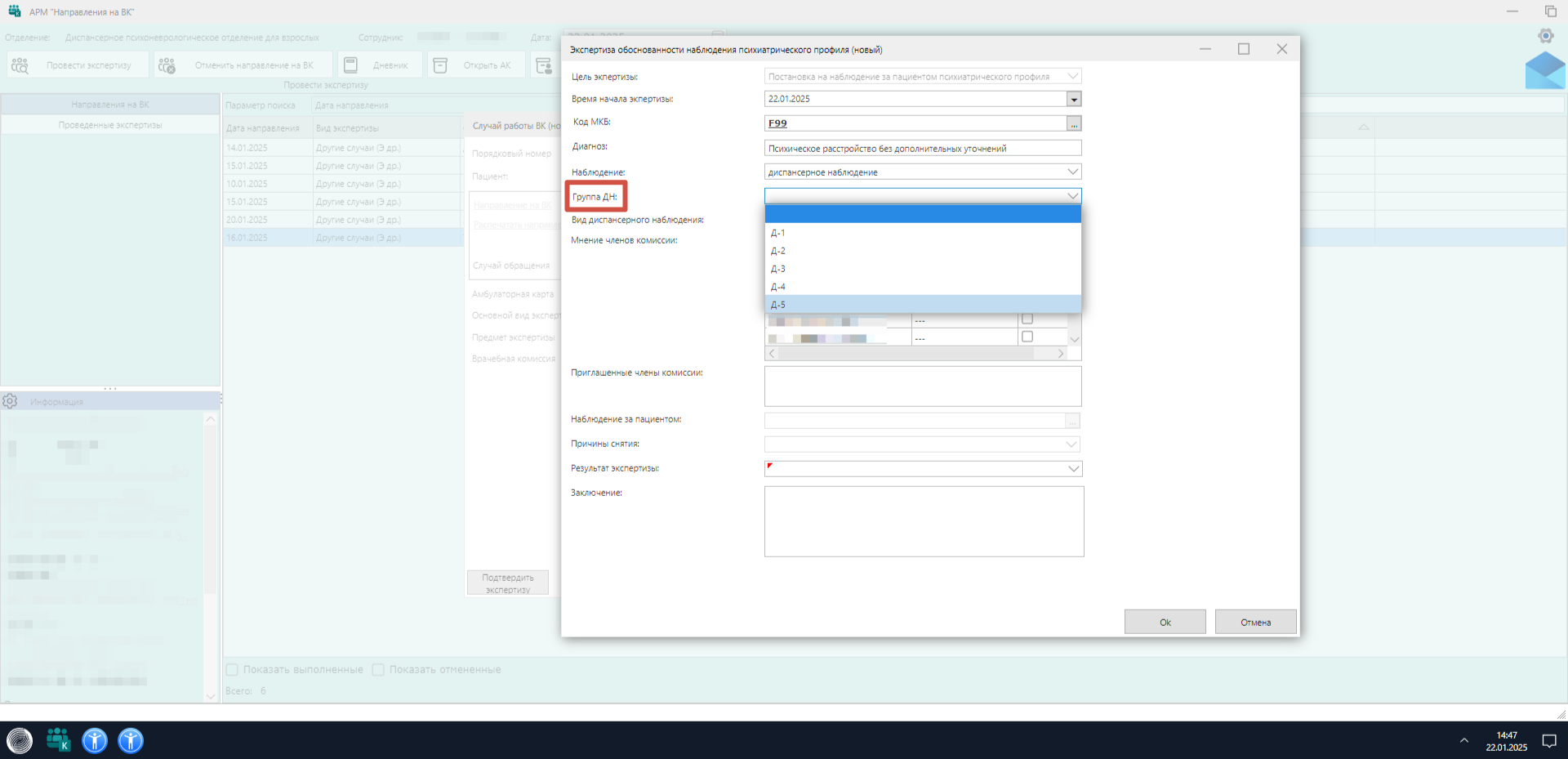
Task: Sort by Вид экспертизы column header
Action: 387,128
